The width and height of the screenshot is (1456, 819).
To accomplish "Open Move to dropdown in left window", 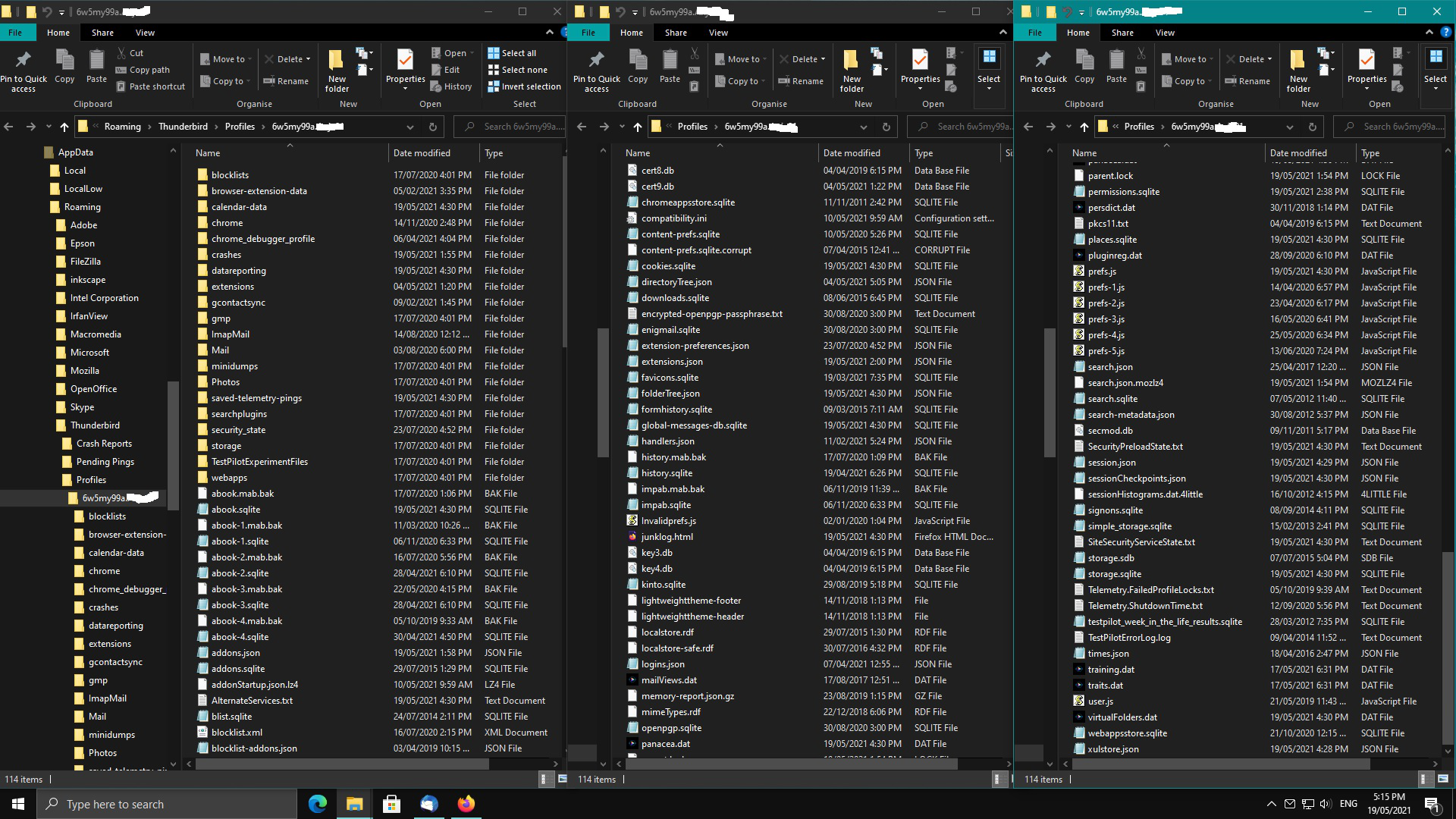I will pos(228,59).
